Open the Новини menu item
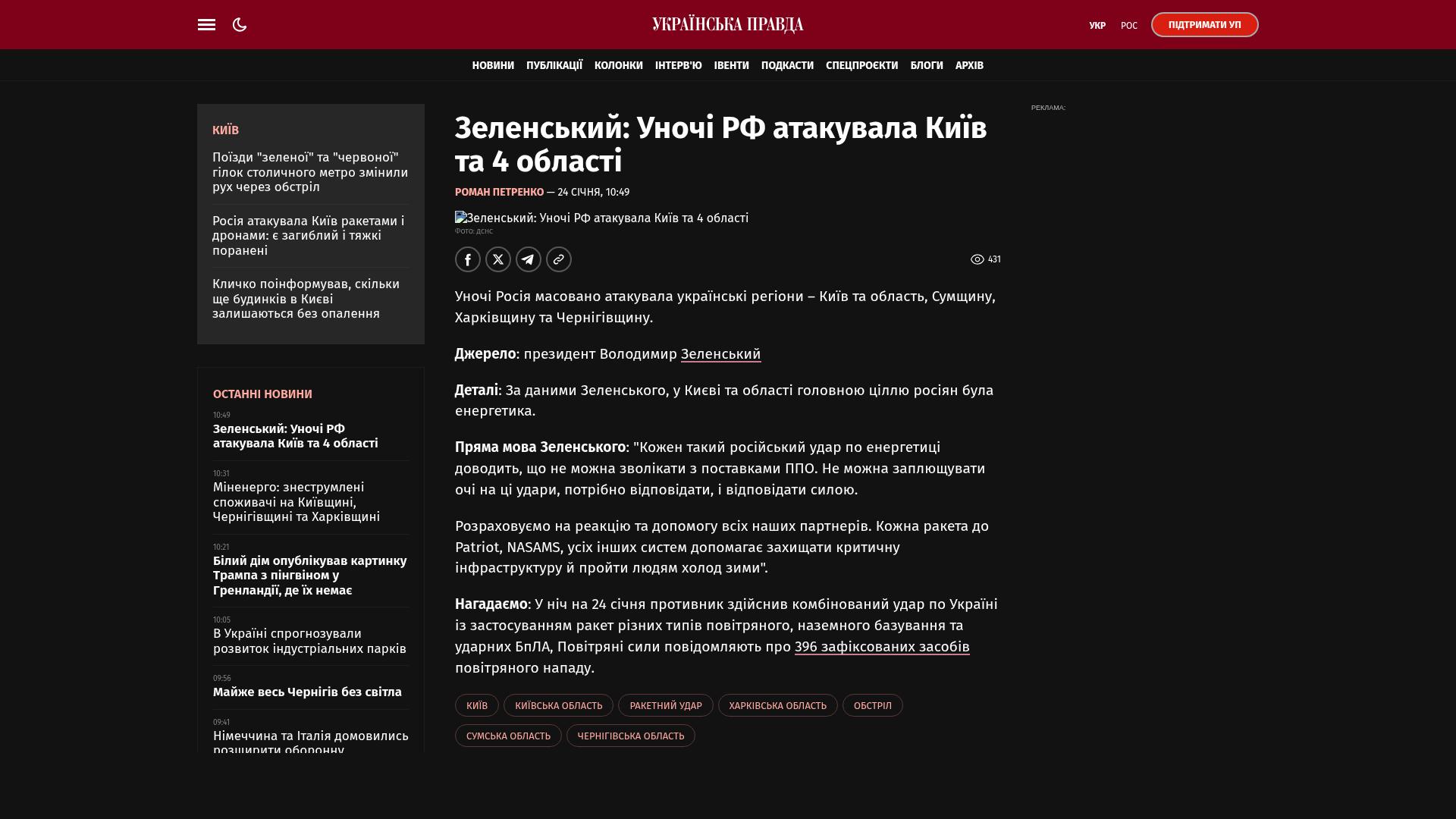Screen dimensions: 1456x819 pyautogui.click(x=493, y=66)
